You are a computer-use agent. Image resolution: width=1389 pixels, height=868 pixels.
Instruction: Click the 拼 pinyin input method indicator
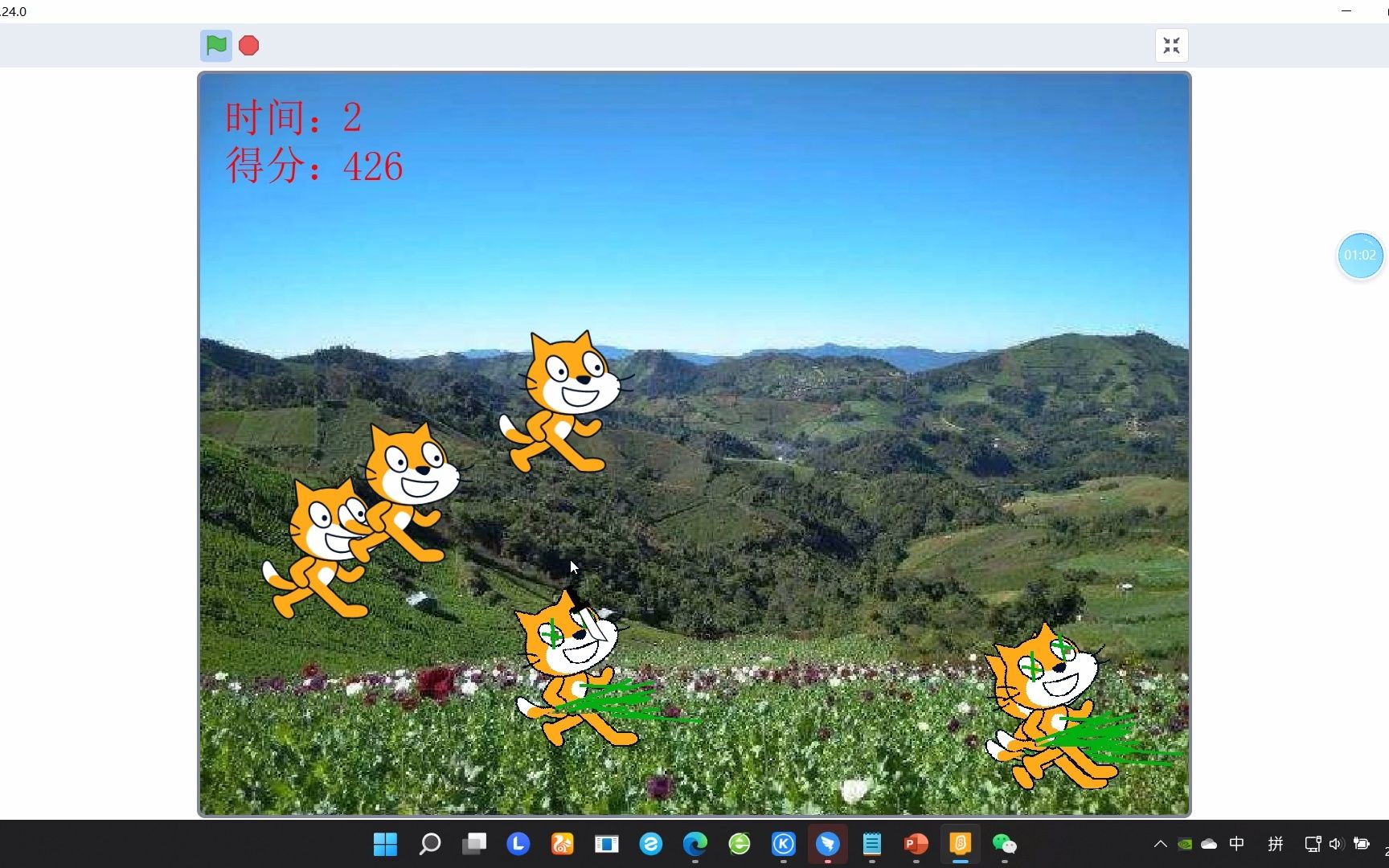pos(1276,844)
